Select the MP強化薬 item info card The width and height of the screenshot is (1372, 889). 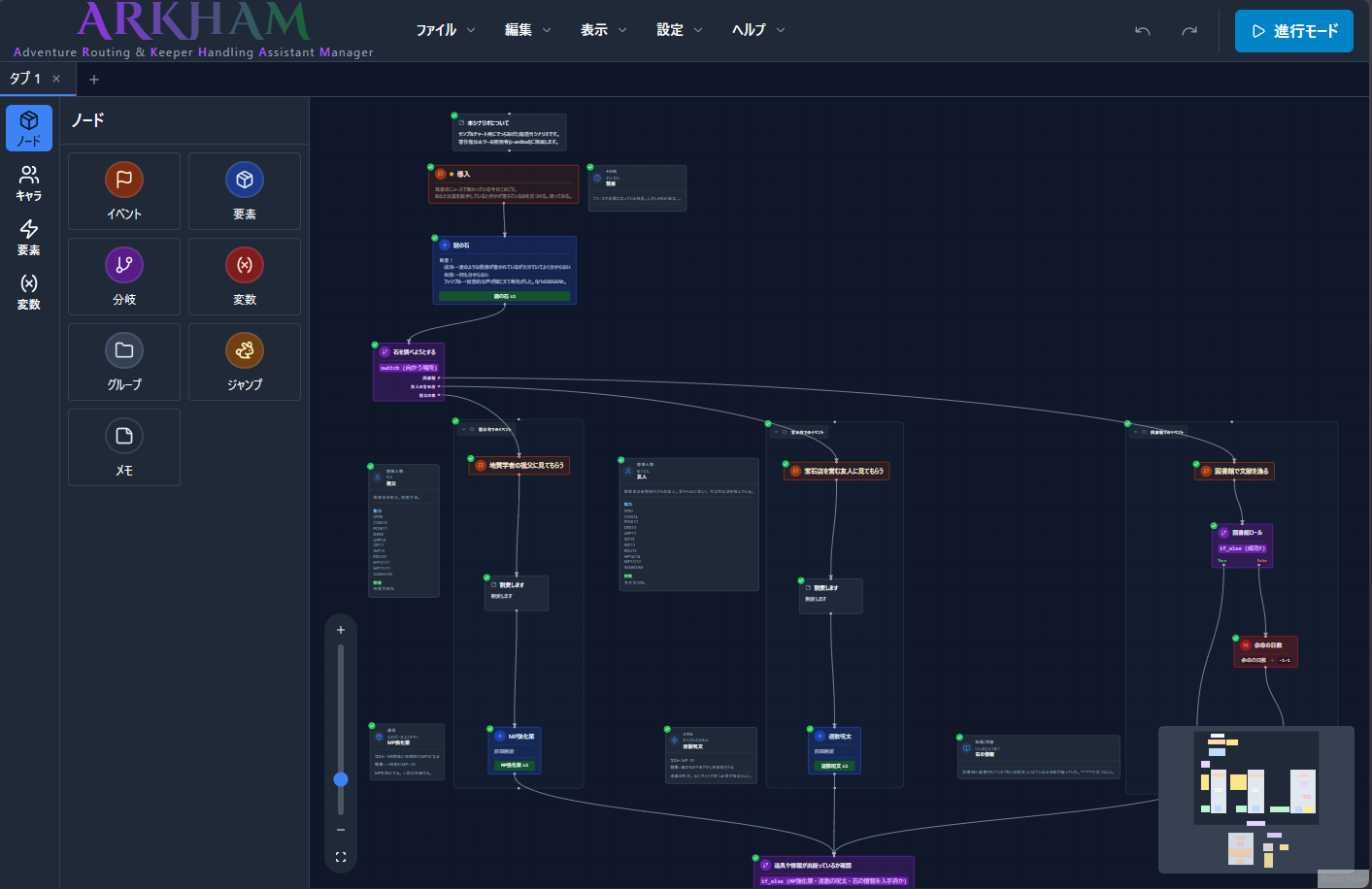[407, 751]
